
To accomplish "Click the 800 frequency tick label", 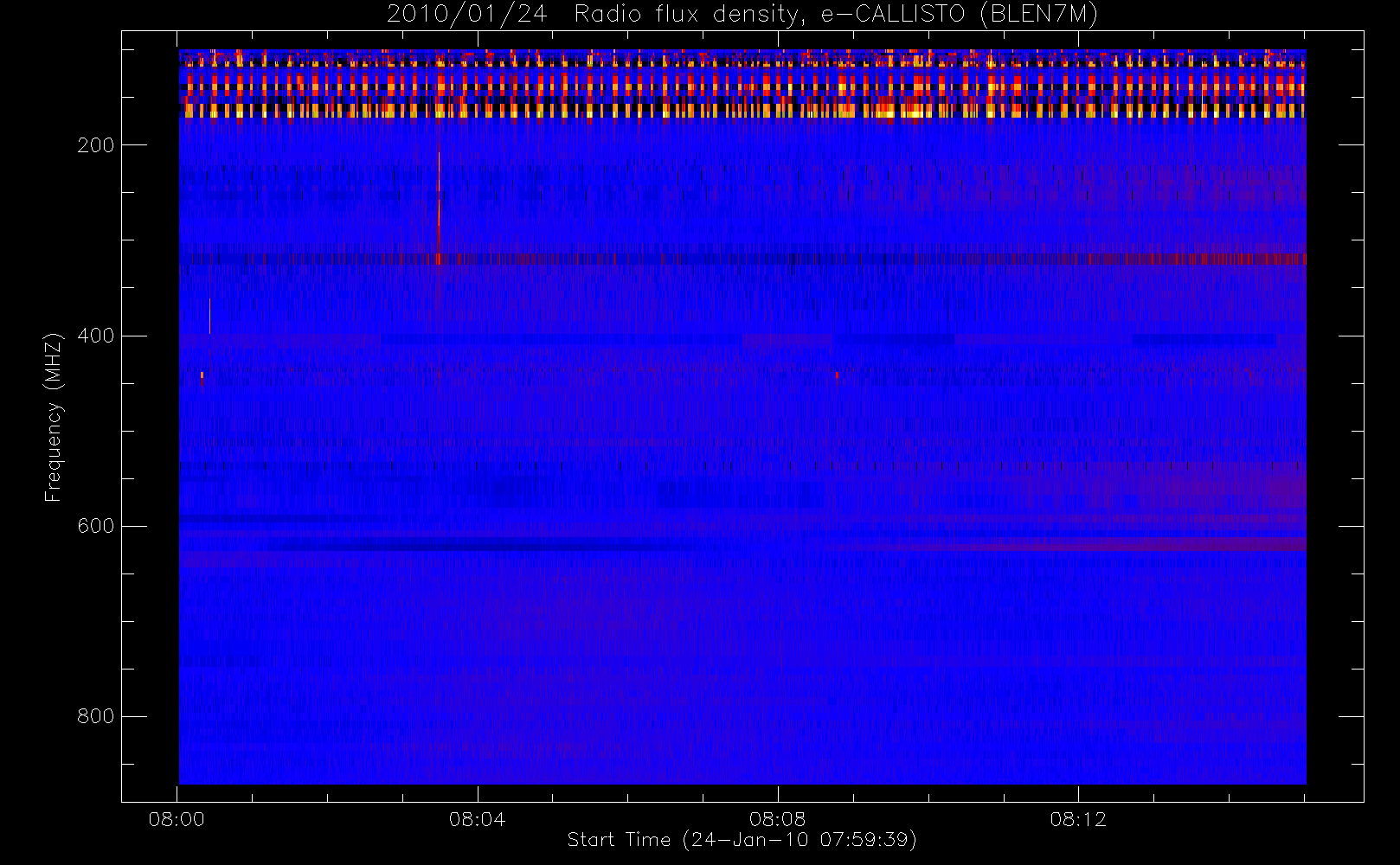I will pos(96,716).
